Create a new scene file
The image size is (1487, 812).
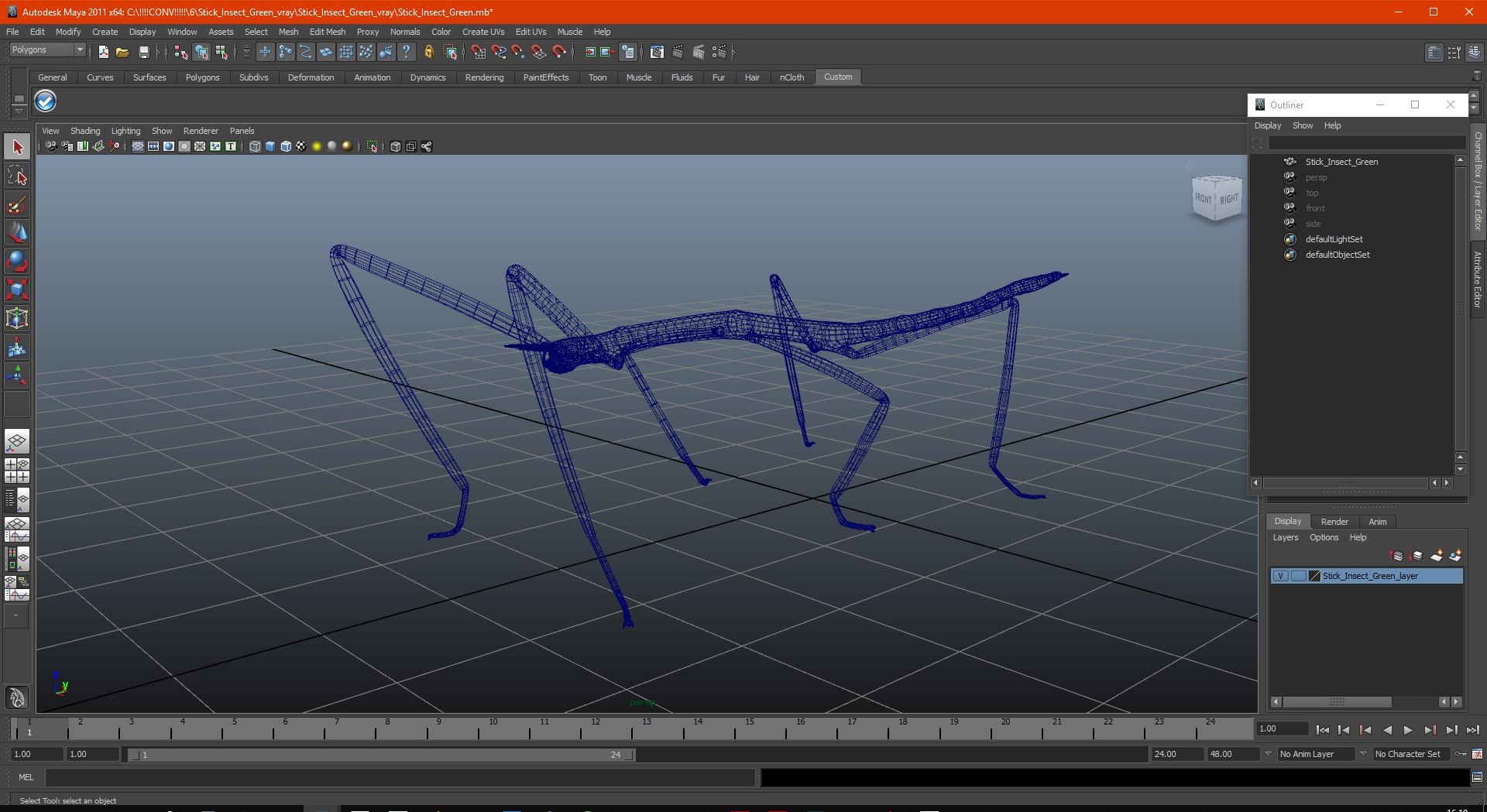[x=104, y=52]
